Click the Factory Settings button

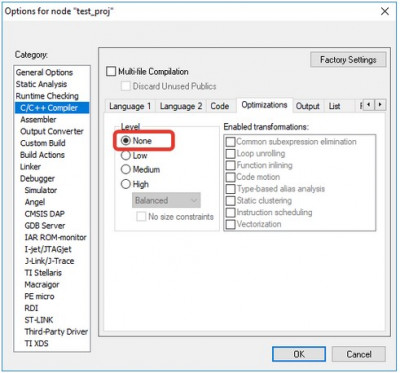pos(348,60)
